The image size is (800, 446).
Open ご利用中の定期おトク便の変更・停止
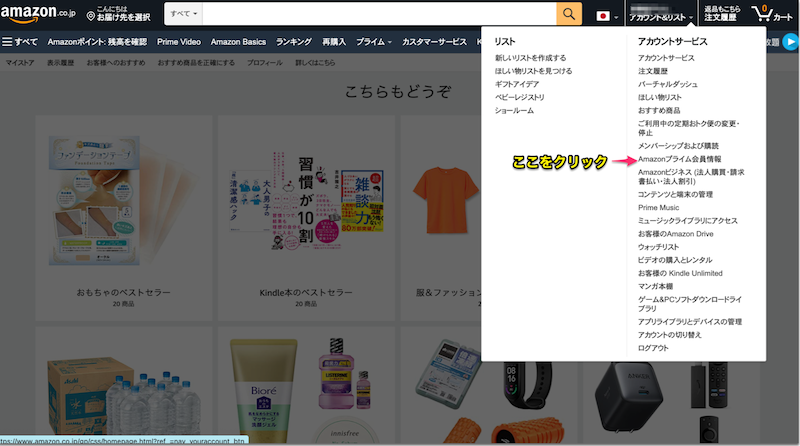689,128
